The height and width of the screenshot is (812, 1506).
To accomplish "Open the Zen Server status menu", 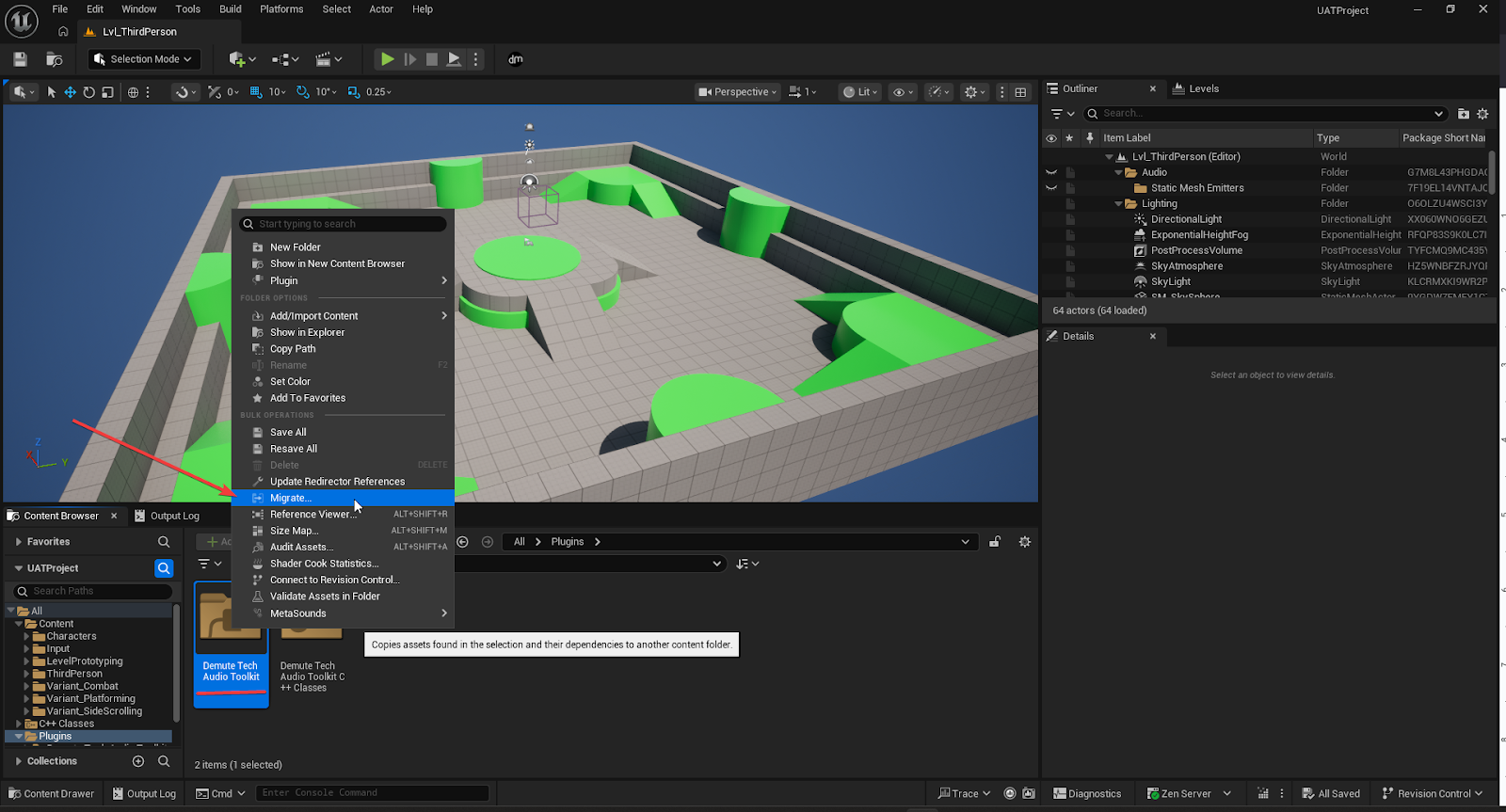I will 1189,794.
